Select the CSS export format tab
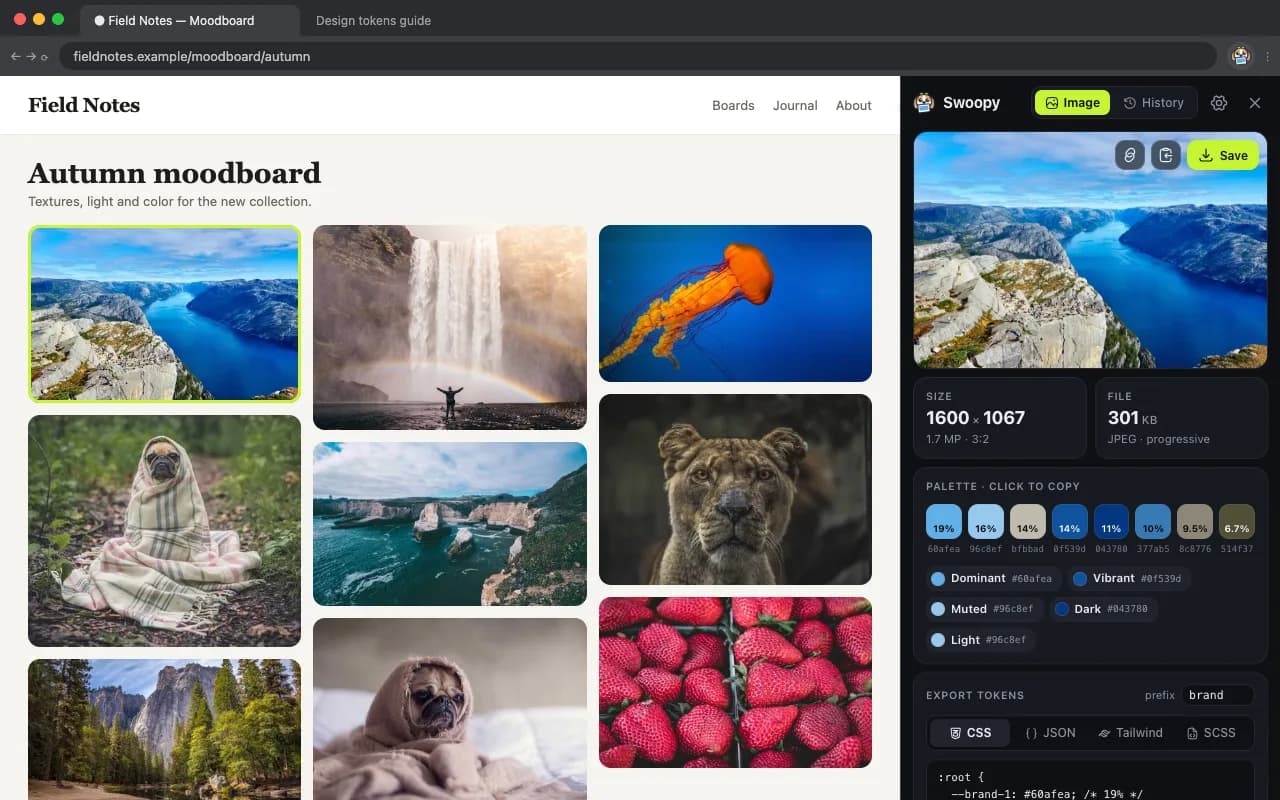The height and width of the screenshot is (800, 1280). coord(969,733)
